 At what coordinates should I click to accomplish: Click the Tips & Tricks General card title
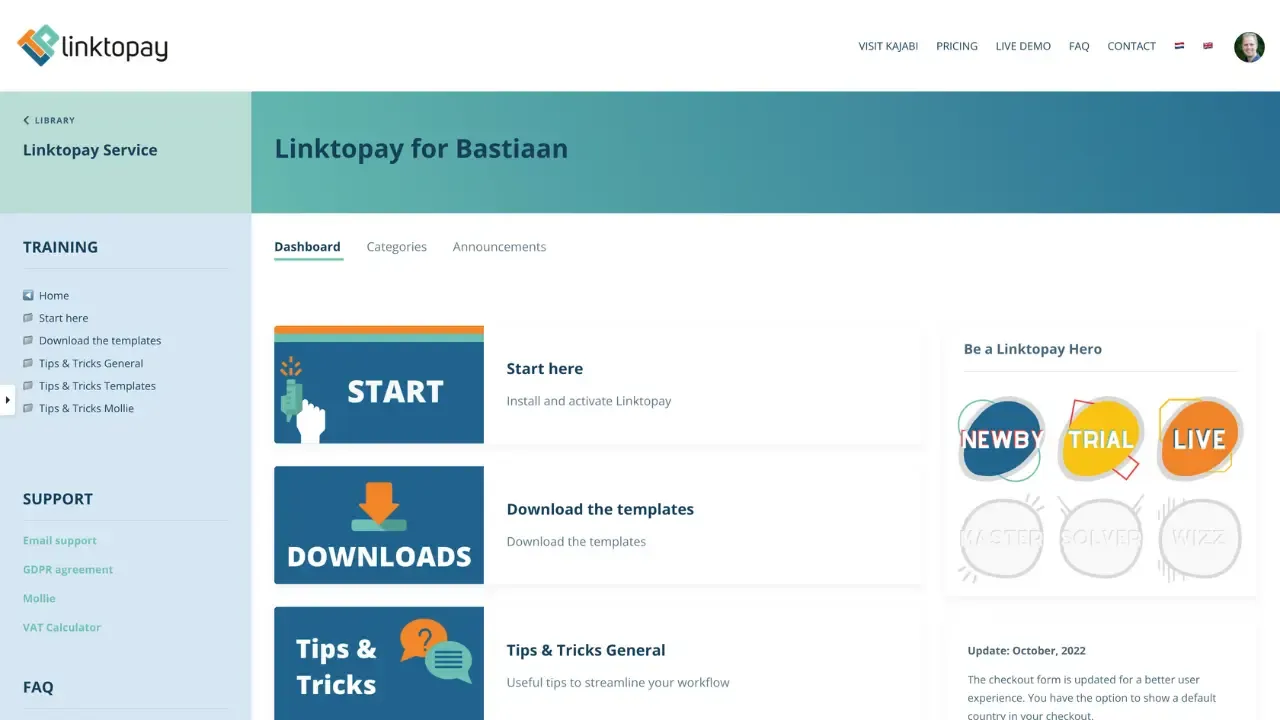click(586, 650)
